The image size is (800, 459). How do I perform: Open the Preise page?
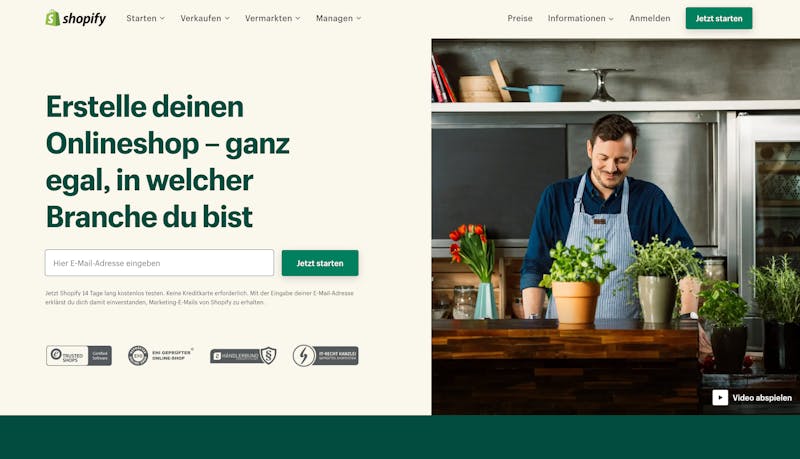[x=520, y=18]
